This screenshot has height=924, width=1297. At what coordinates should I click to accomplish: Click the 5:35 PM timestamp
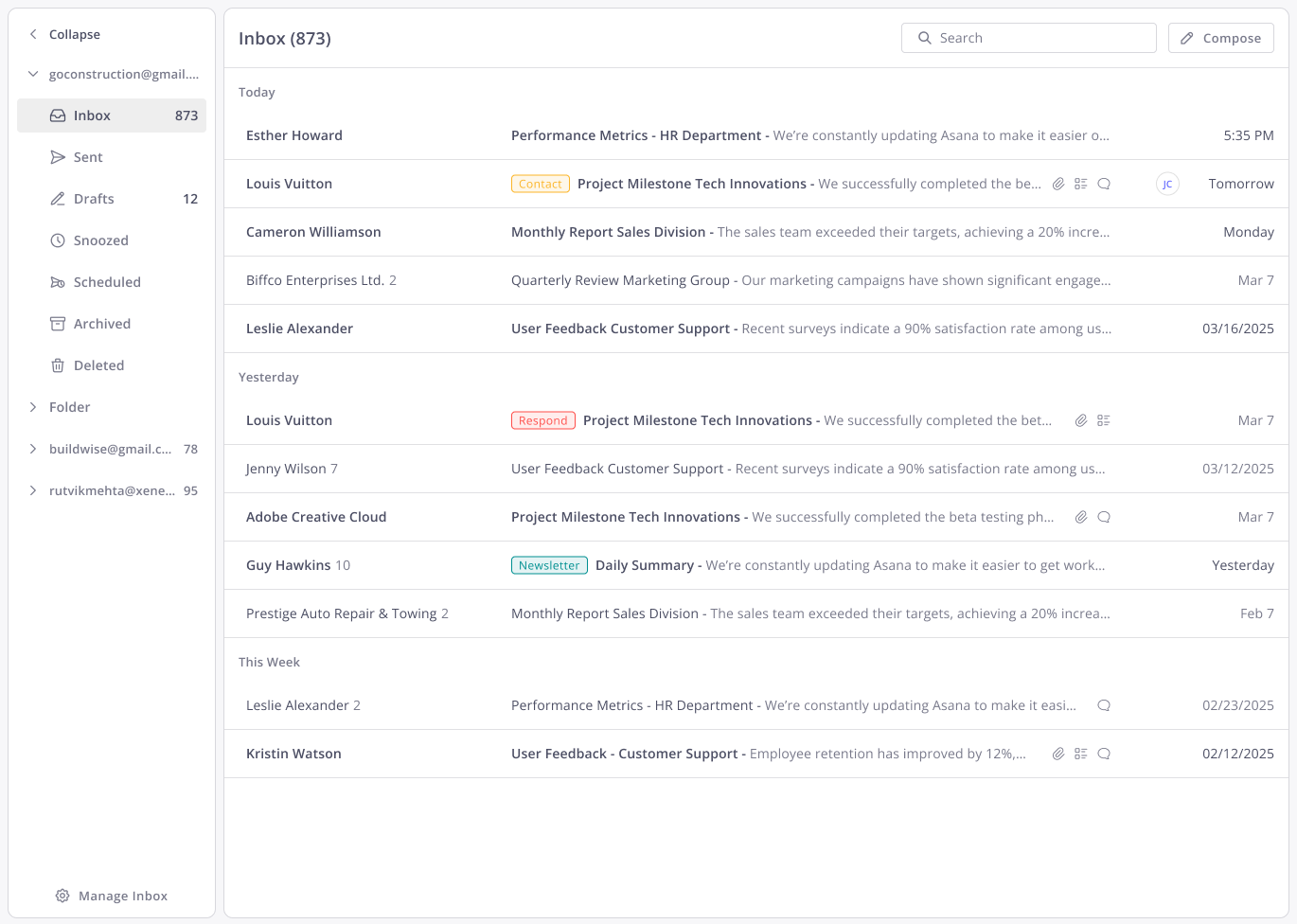(x=1249, y=135)
